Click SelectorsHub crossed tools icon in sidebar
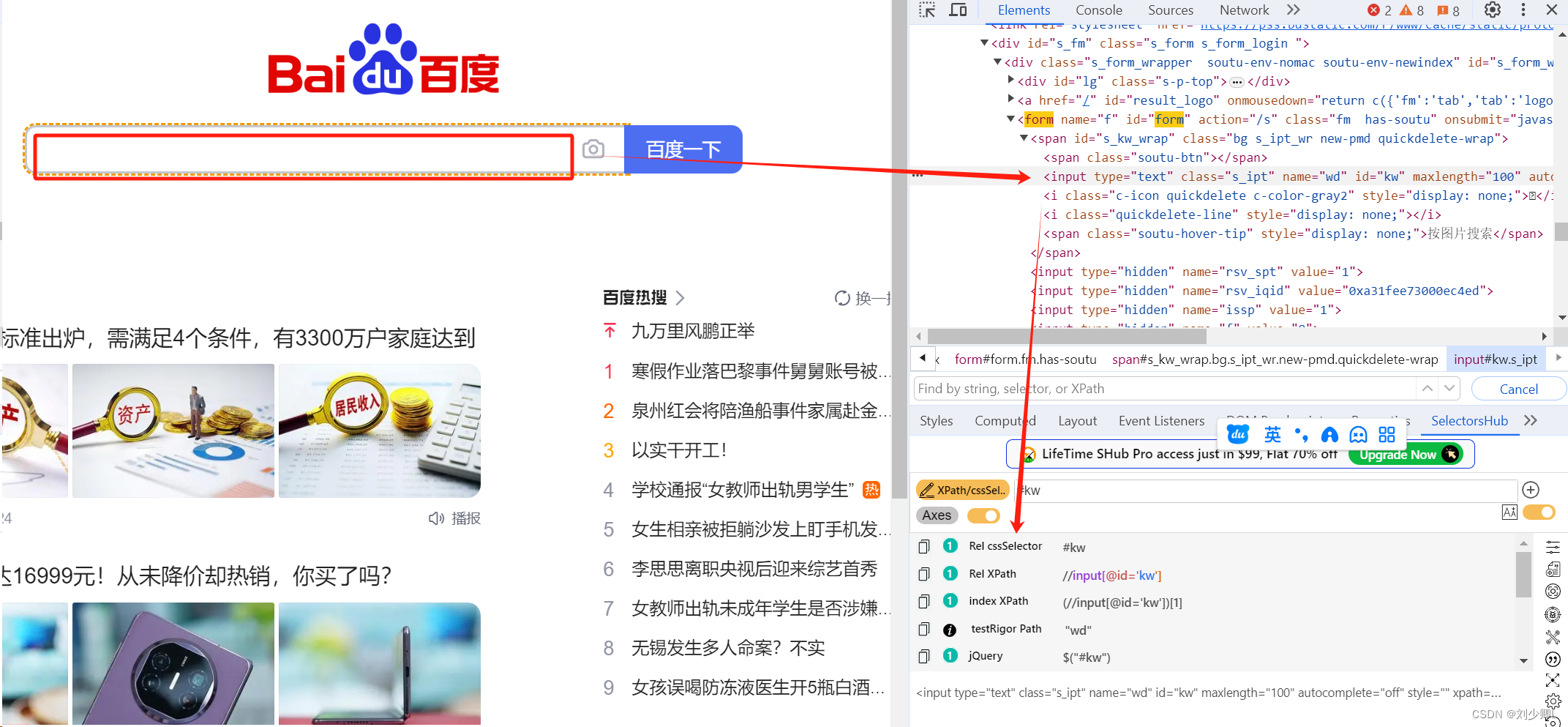Viewport: 1568px width, 727px height. [x=1553, y=637]
